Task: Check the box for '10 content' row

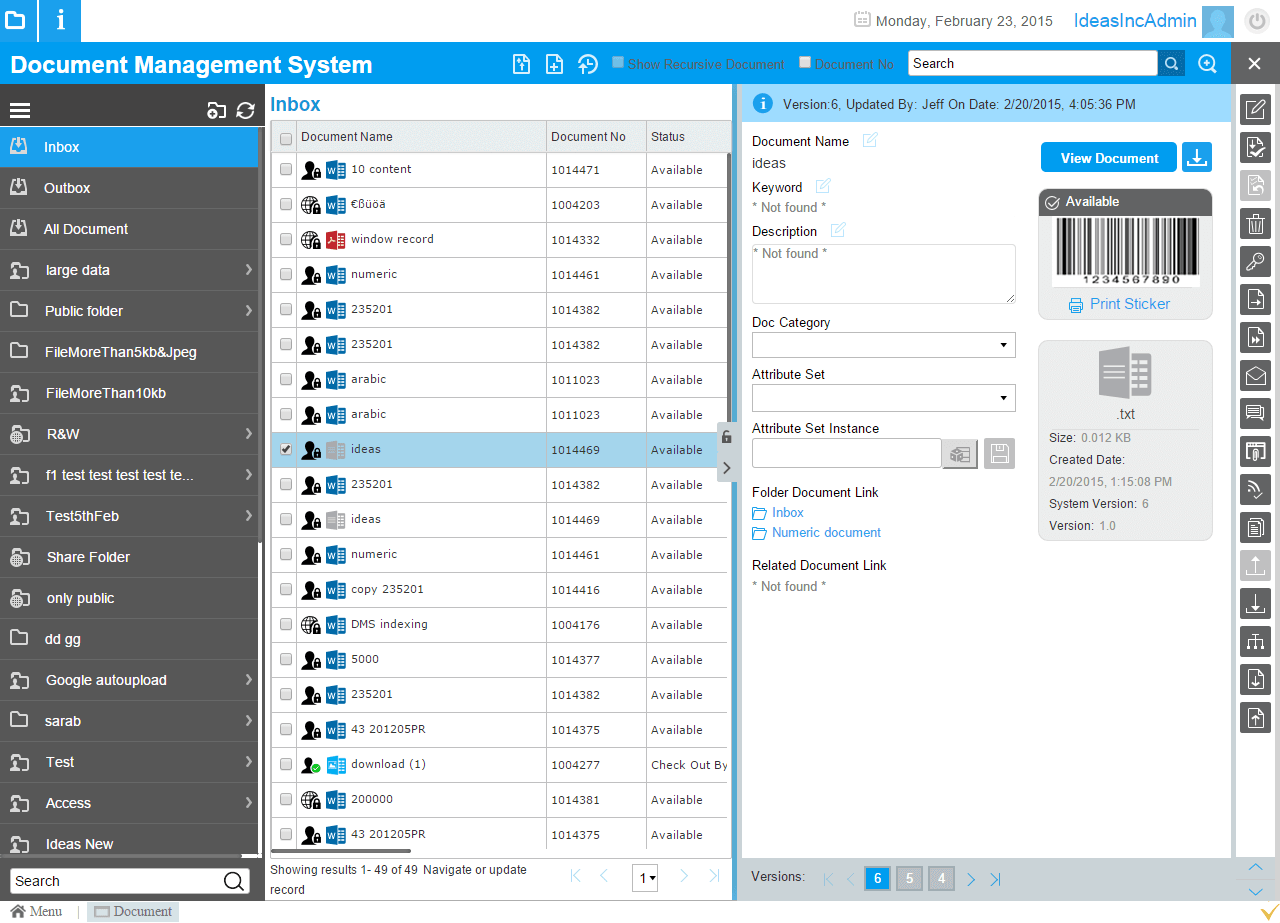Action: pyautogui.click(x=286, y=170)
